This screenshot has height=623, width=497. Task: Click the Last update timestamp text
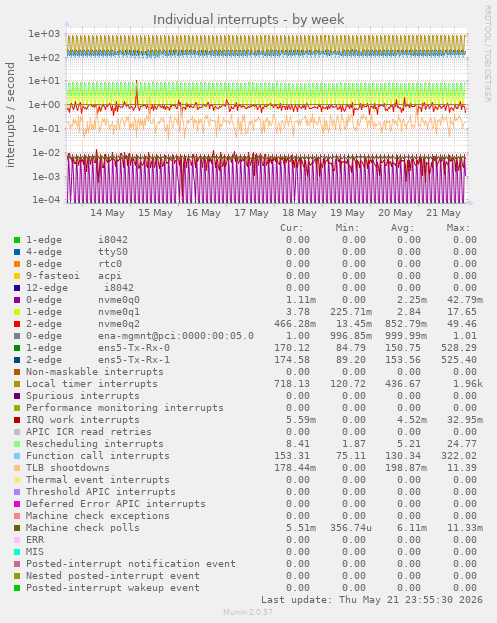pyautogui.click(x=372, y=600)
